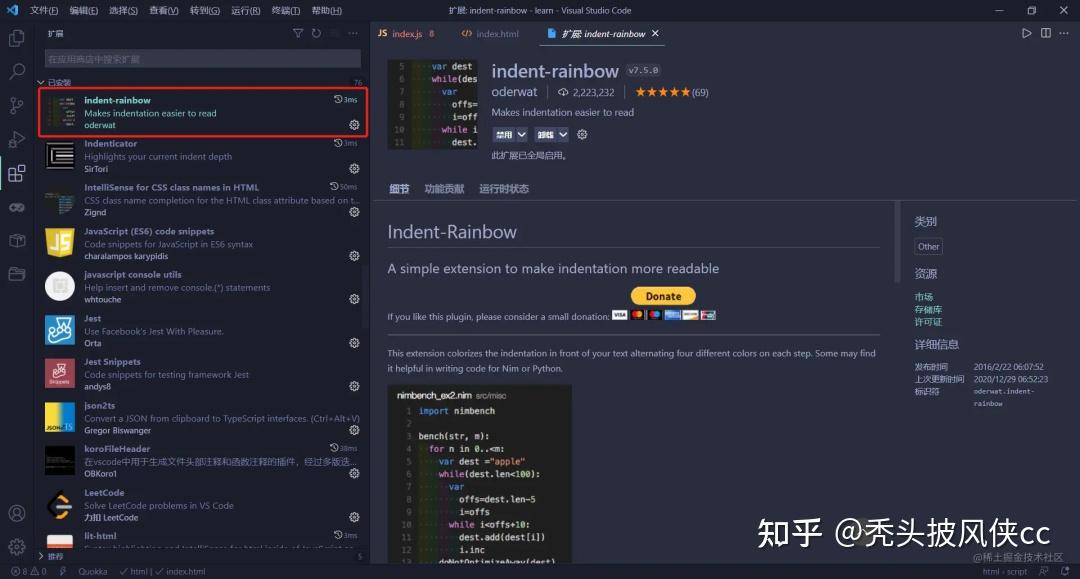Open the 查看(V) menu

tap(163, 10)
